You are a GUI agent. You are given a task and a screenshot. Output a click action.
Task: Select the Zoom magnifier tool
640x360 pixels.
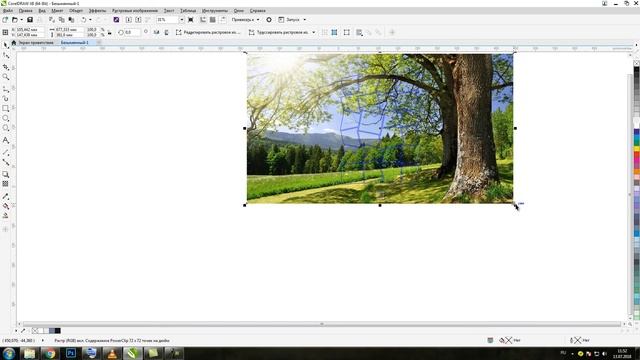(6, 77)
